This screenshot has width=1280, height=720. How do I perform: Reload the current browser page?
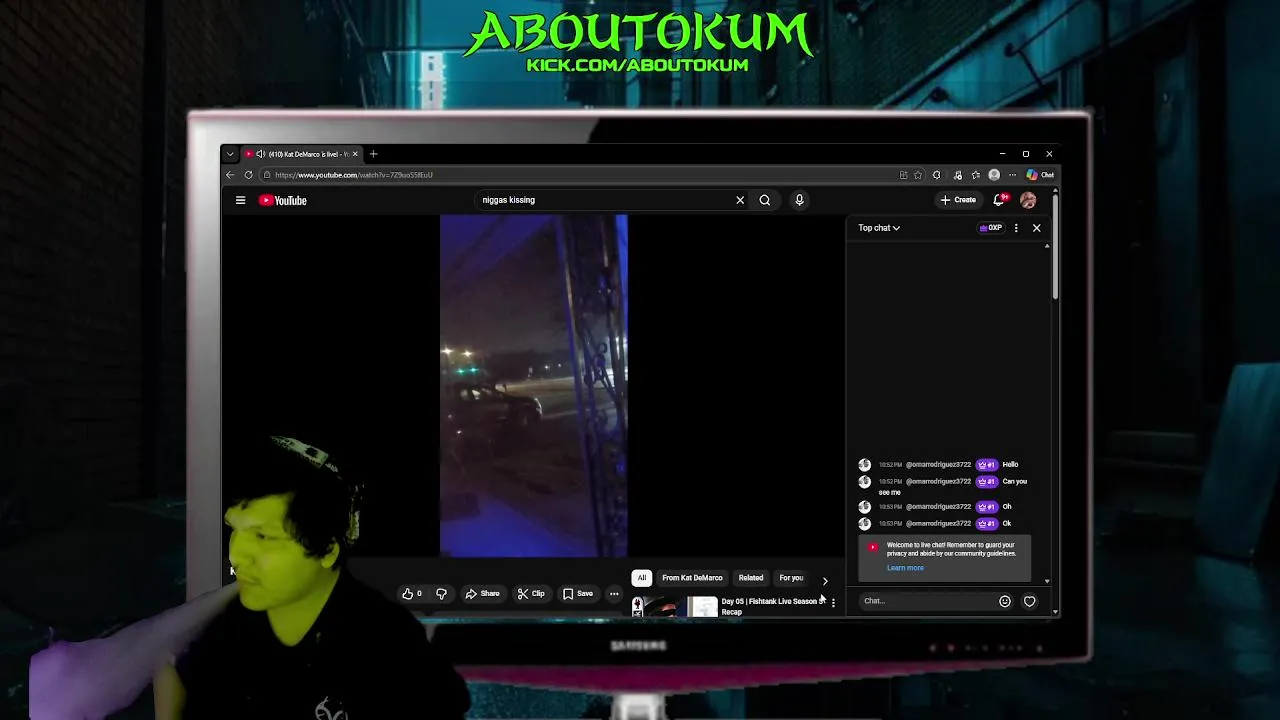coord(248,175)
